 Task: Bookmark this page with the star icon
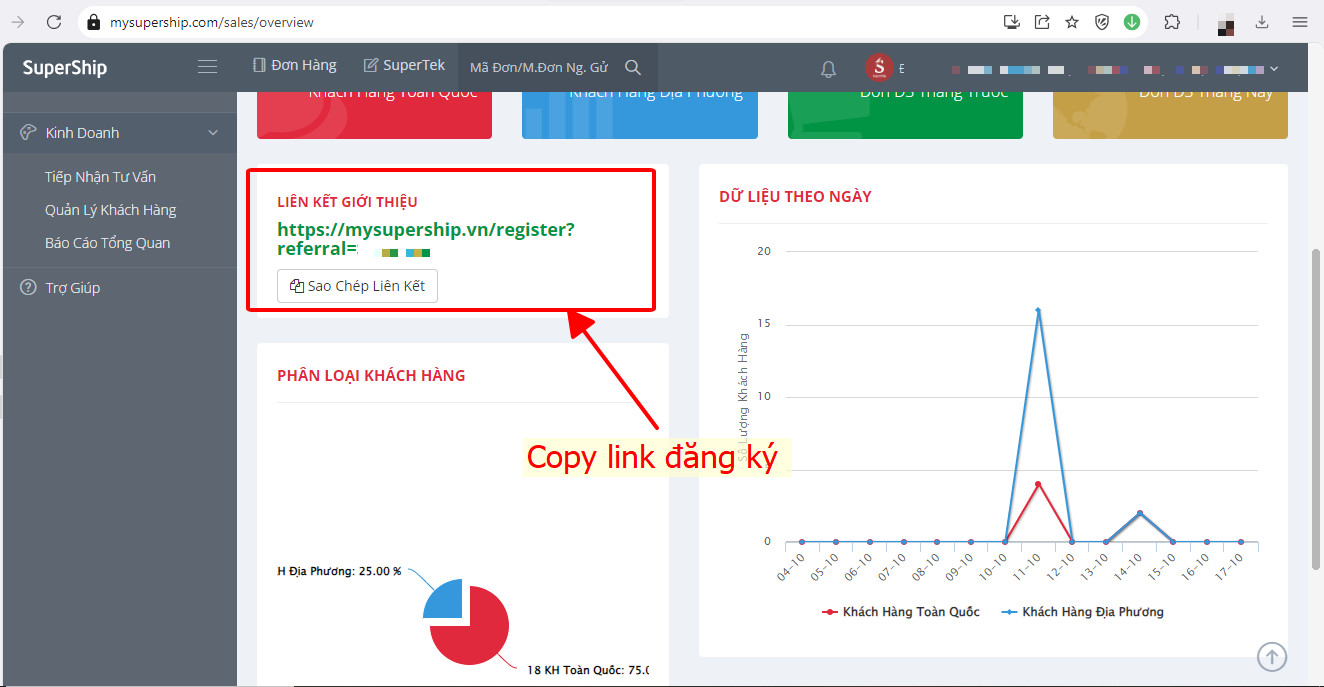(x=1072, y=21)
